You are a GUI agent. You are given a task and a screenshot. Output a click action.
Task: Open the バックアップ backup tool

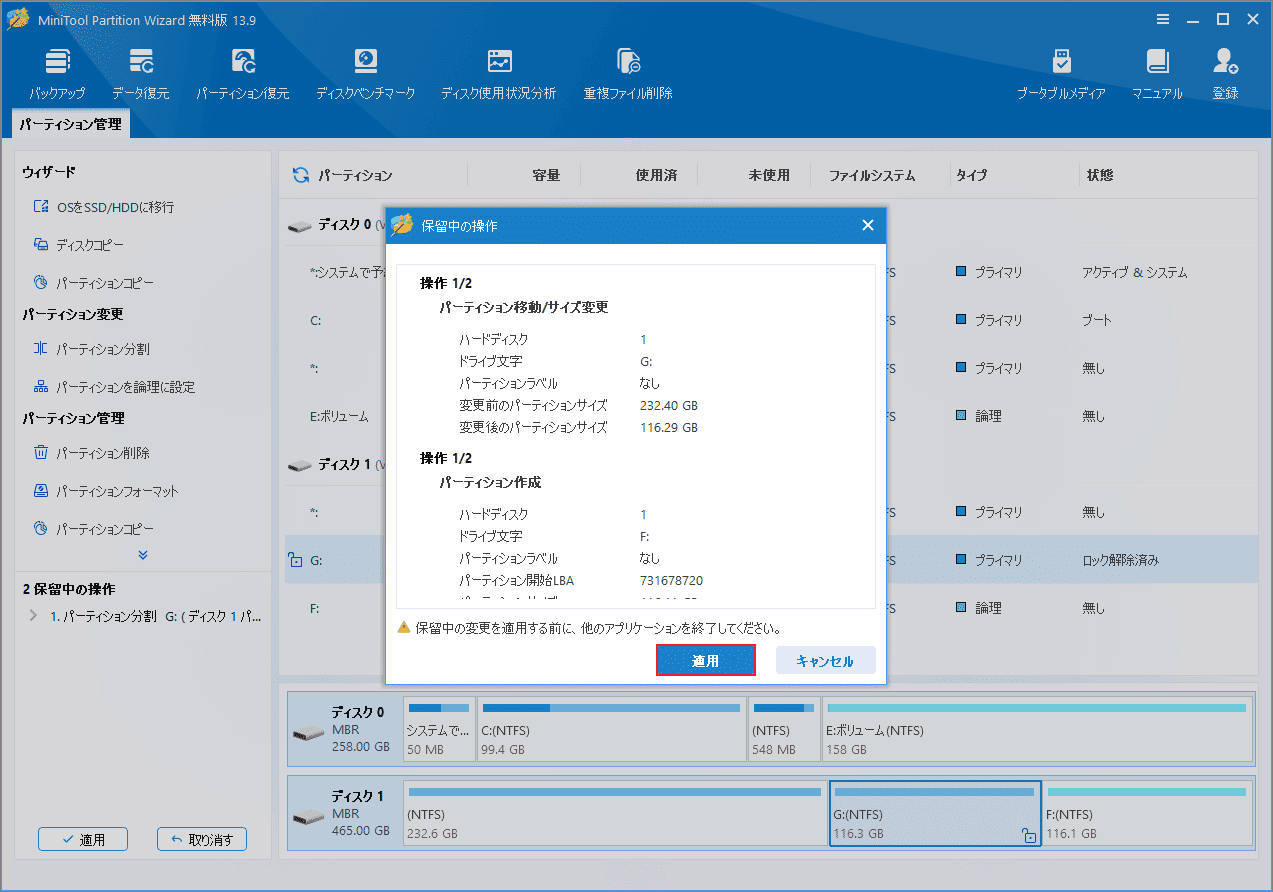(x=57, y=73)
